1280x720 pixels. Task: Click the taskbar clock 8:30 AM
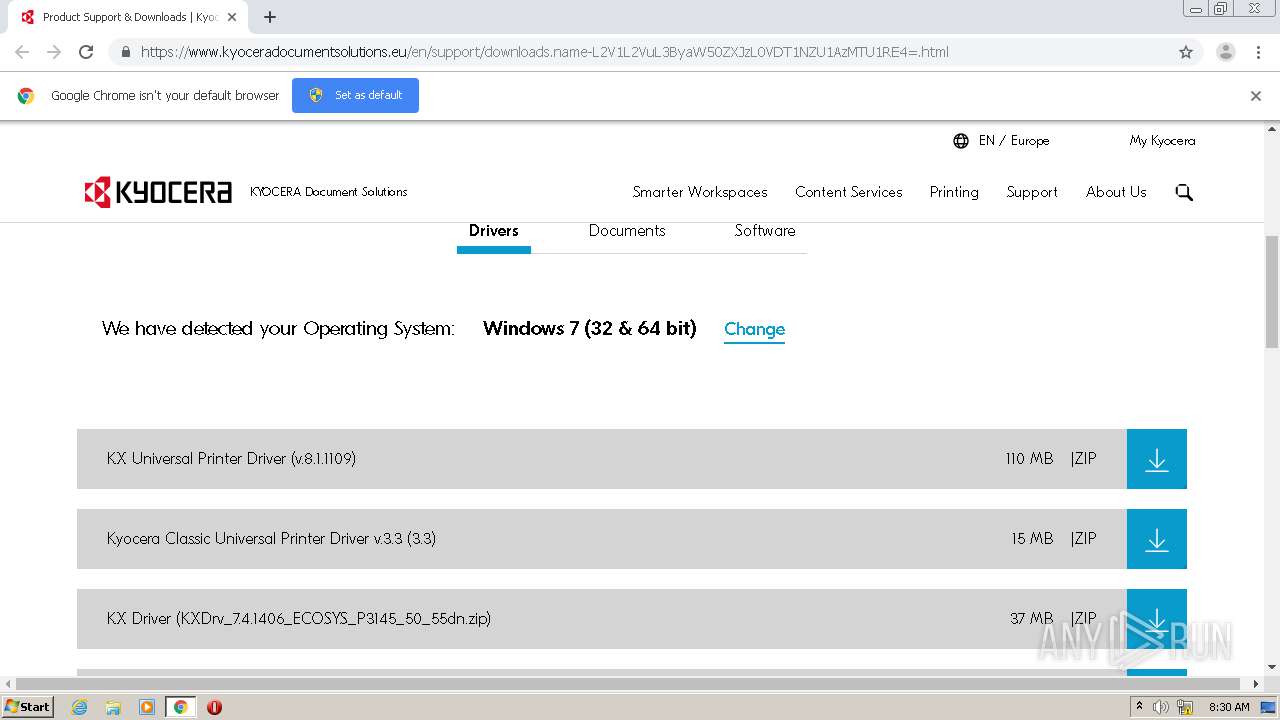(1229, 707)
